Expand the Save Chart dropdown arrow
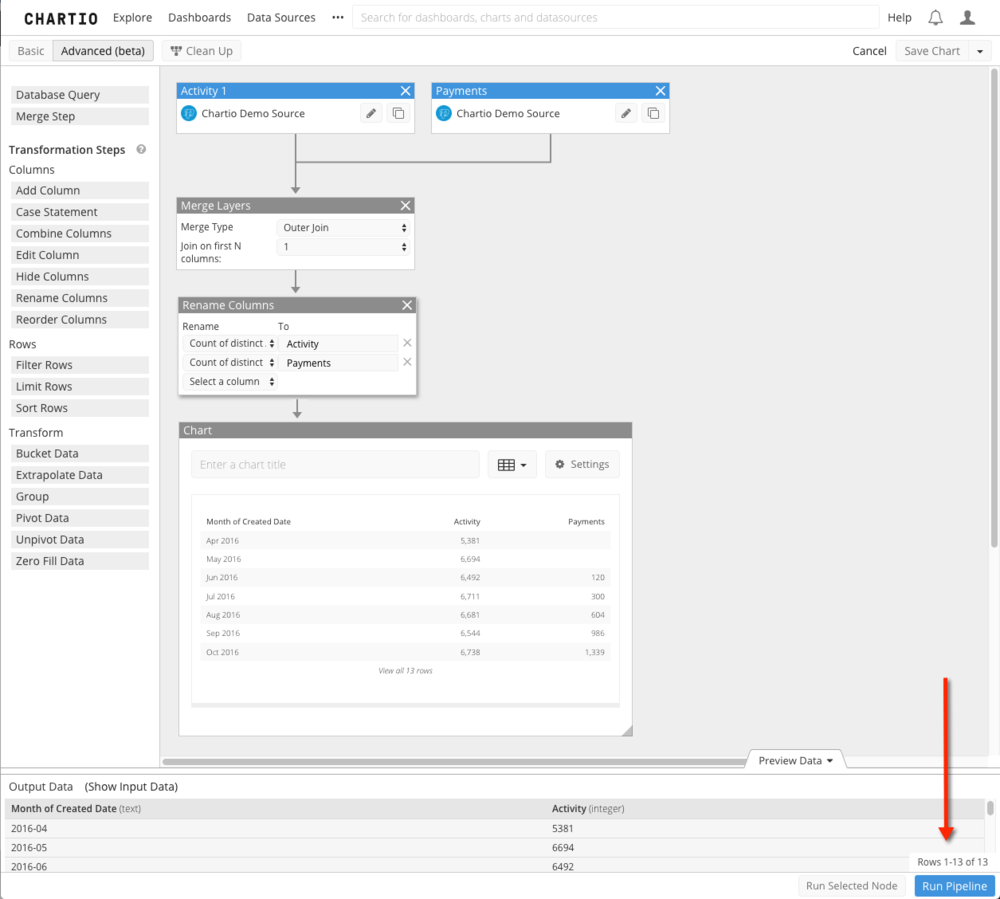The image size is (1000, 899). 980,51
